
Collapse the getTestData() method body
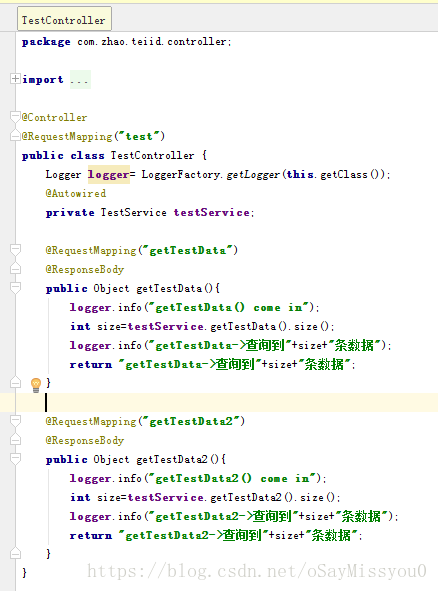[x=15, y=288]
